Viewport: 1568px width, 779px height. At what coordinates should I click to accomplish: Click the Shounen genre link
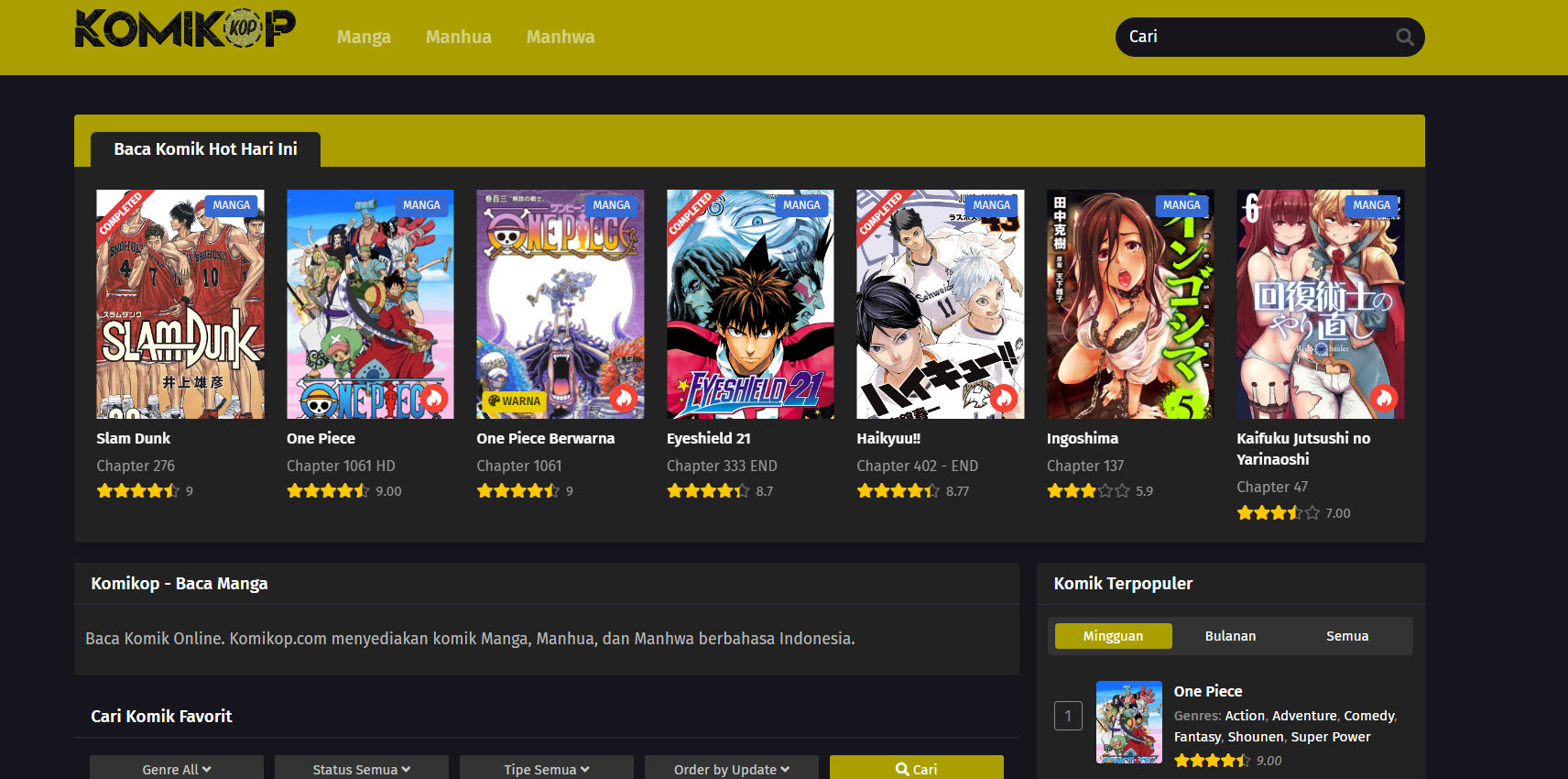1256,737
